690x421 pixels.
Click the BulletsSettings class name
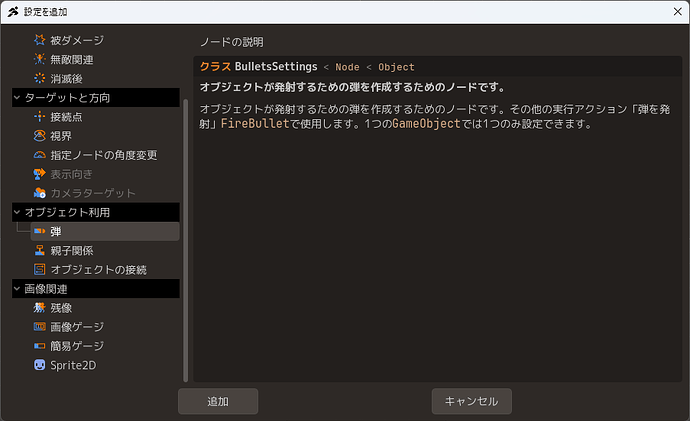(x=276, y=66)
